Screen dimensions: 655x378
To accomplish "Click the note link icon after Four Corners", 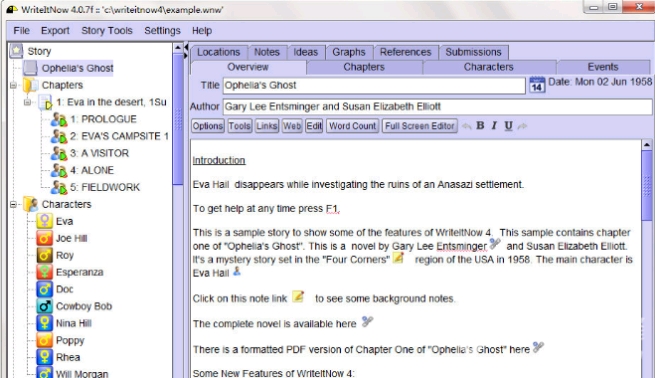I will pos(399,258).
